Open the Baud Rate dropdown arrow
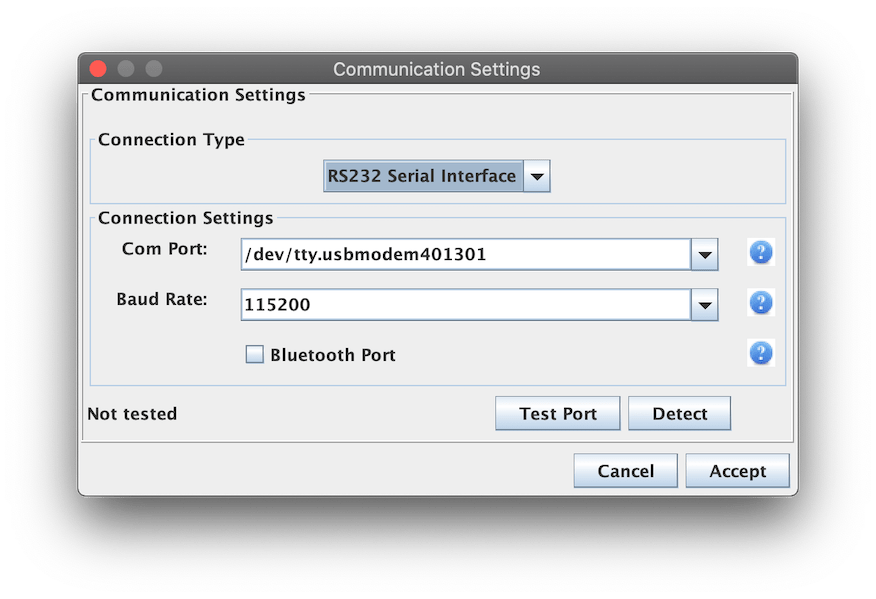 point(704,305)
